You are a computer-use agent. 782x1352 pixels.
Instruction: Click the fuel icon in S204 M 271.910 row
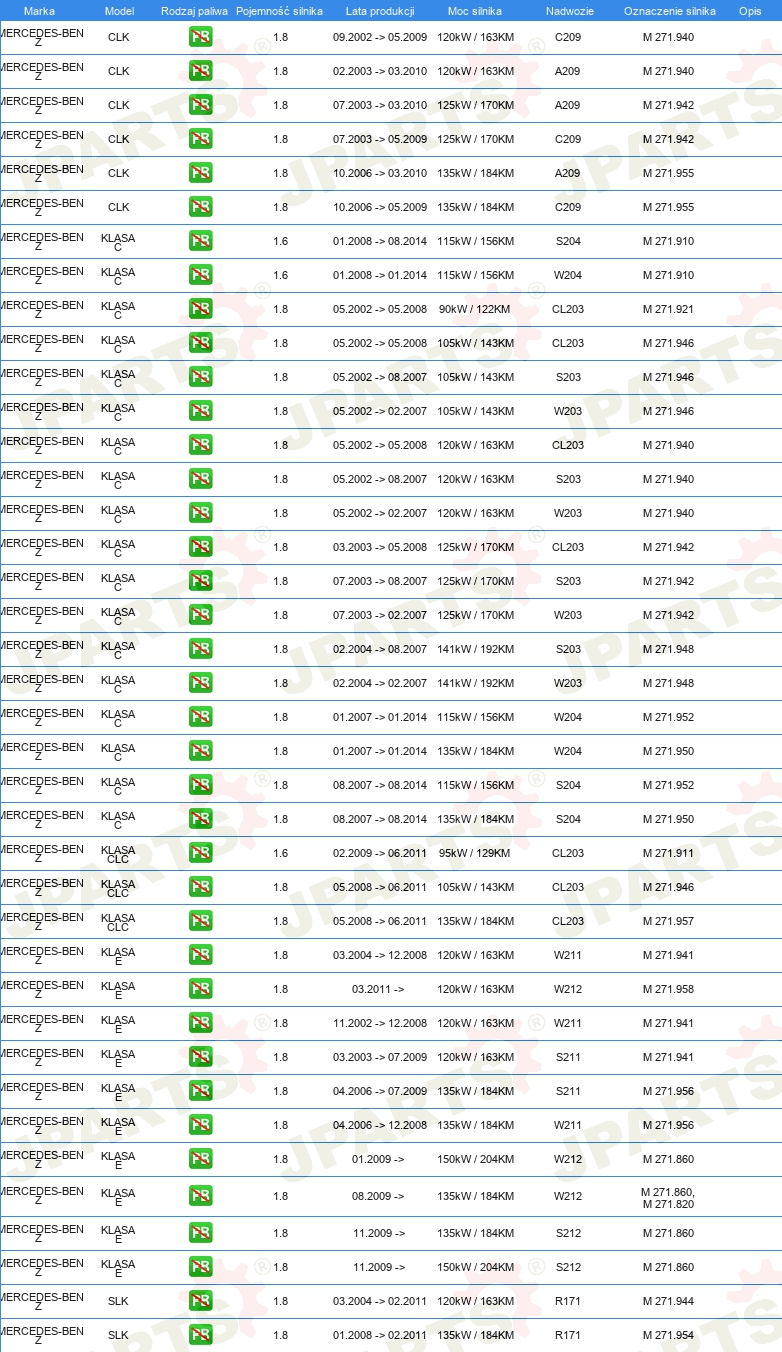coord(200,241)
